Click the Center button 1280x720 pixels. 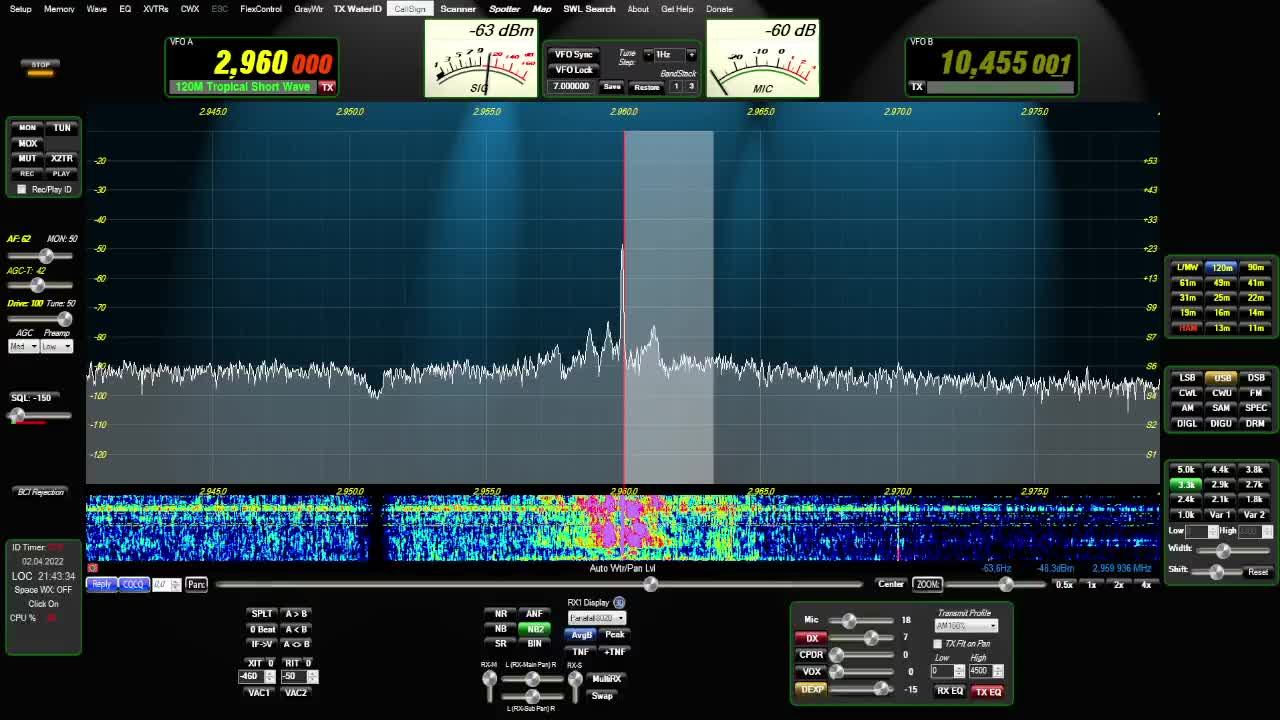click(890, 584)
